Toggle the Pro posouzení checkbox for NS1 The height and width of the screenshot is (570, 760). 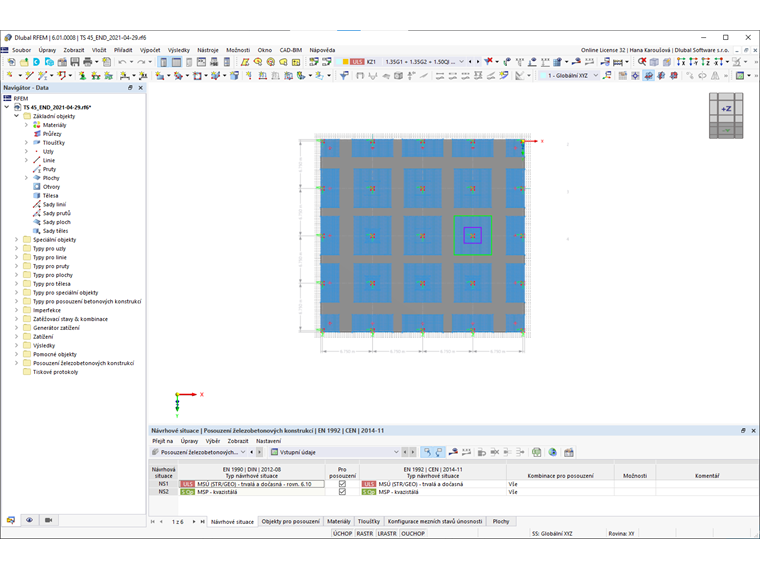(342, 484)
